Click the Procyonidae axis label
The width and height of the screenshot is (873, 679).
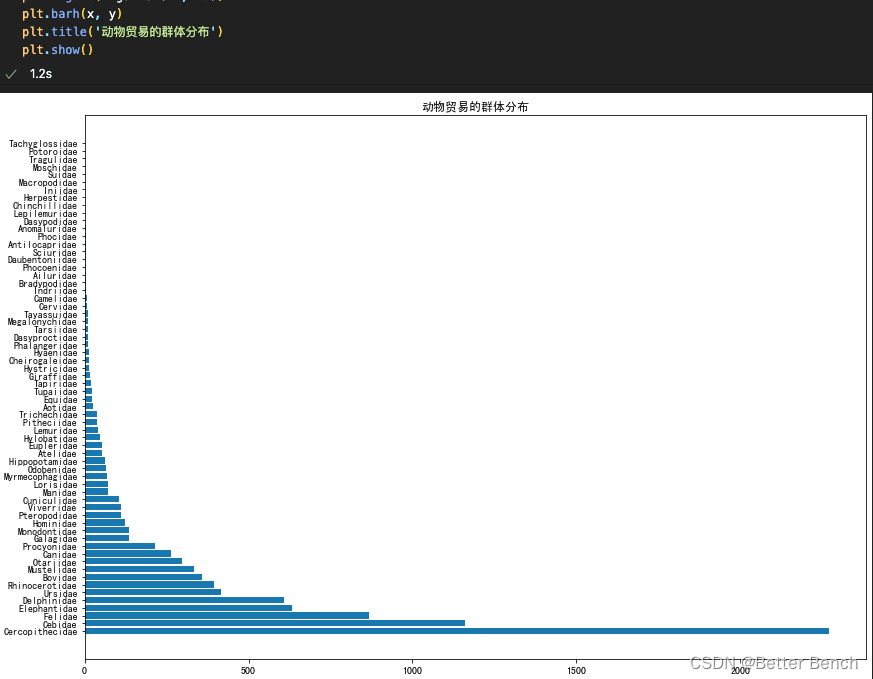50,547
